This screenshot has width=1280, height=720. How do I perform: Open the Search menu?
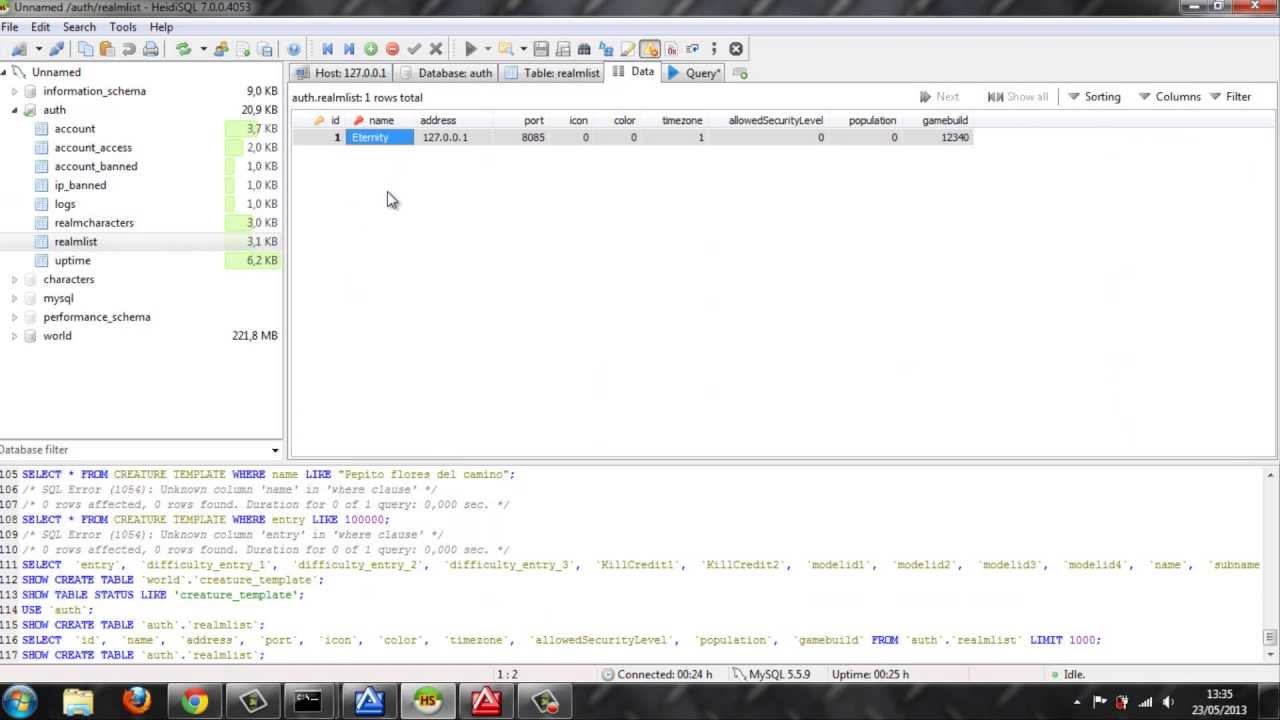pyautogui.click(x=80, y=27)
